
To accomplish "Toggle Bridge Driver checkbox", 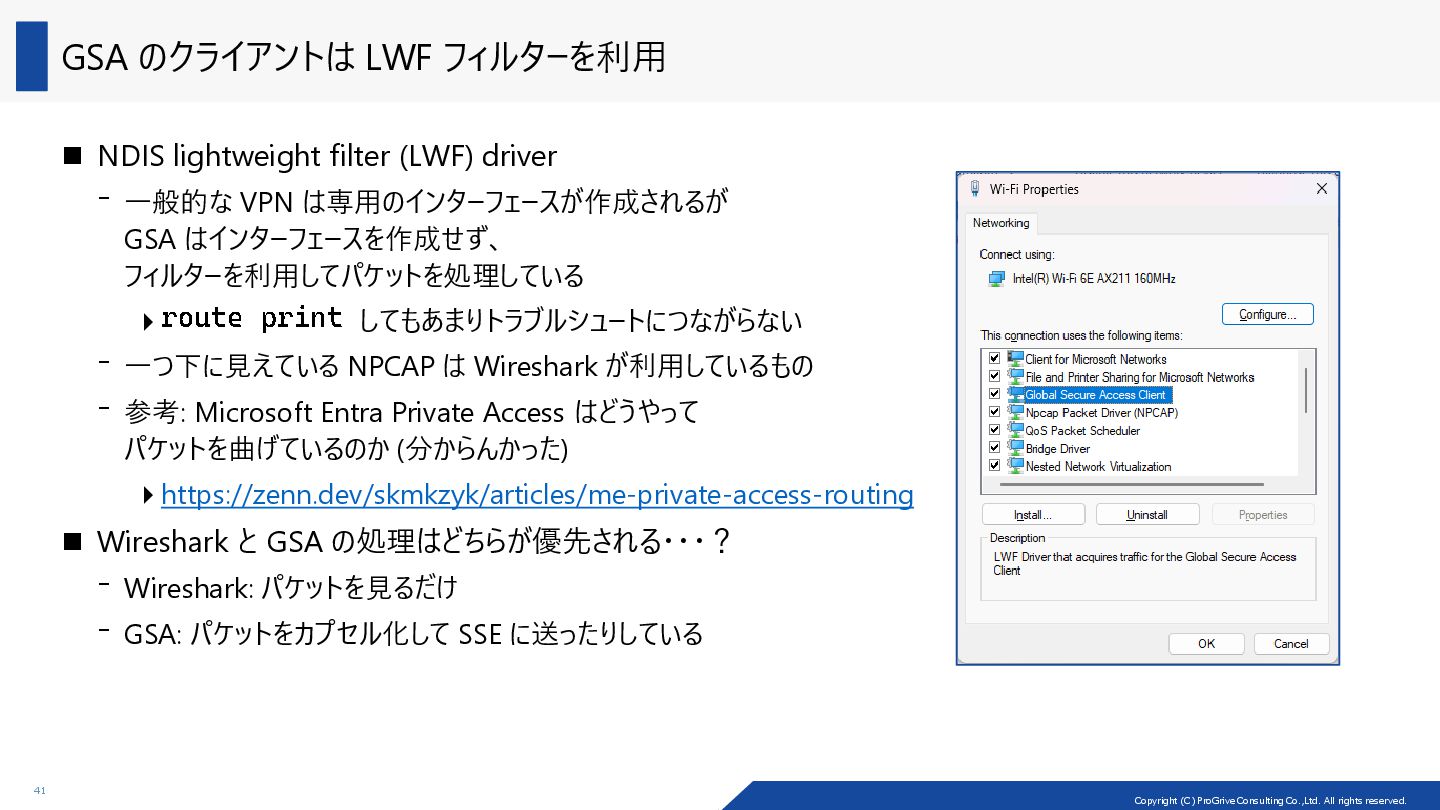I will (994, 447).
